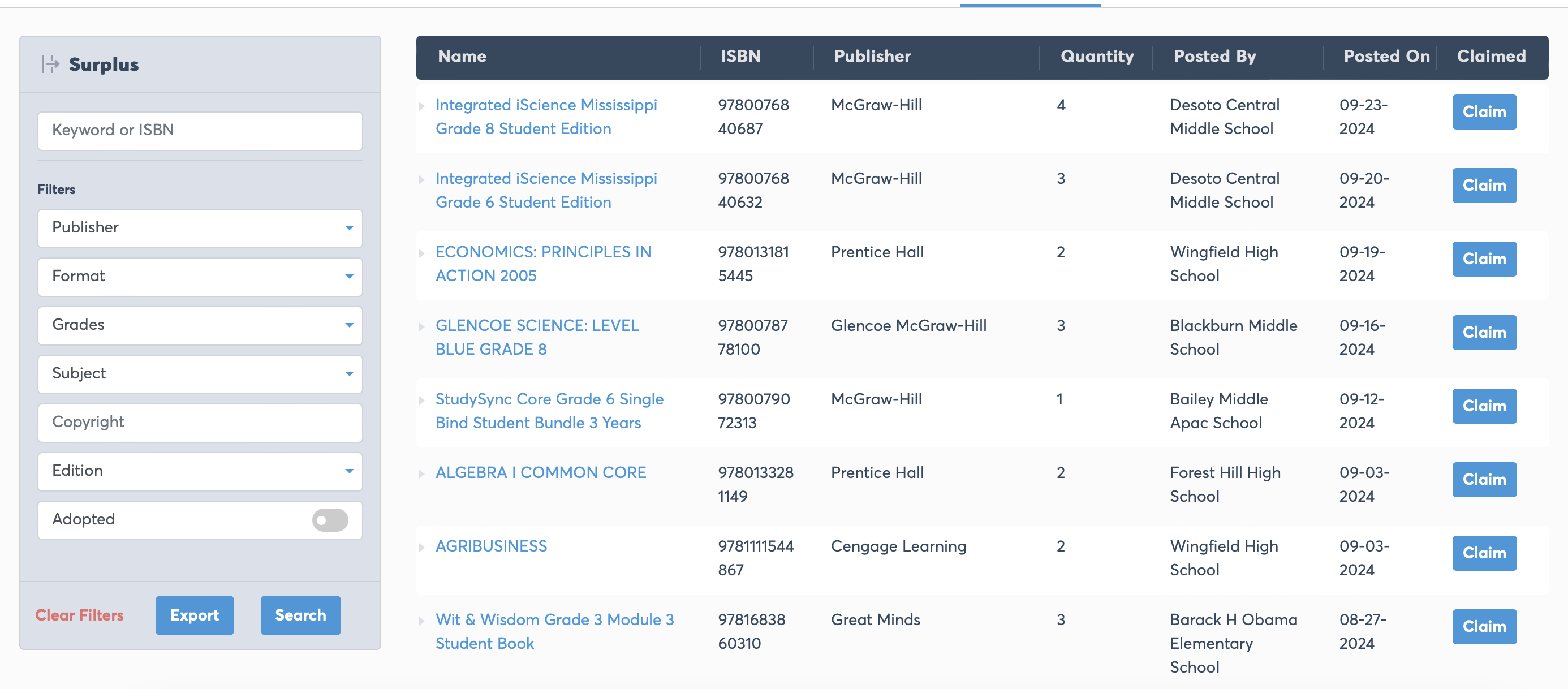Click ISBN 9780076840687
Screen dimensions: 1568x689
tap(753, 117)
